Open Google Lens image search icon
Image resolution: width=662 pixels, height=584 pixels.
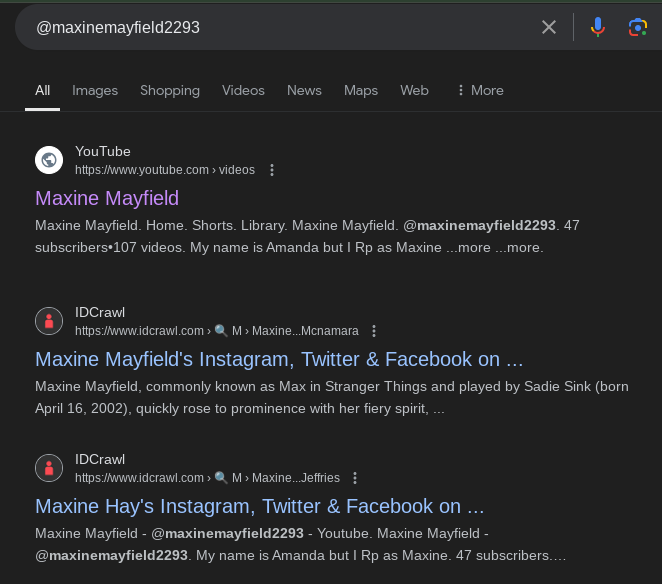638,27
